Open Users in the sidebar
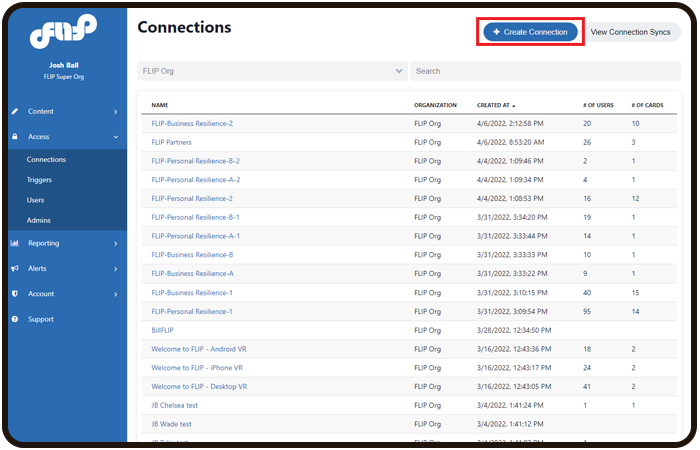The image size is (700, 450). point(35,200)
